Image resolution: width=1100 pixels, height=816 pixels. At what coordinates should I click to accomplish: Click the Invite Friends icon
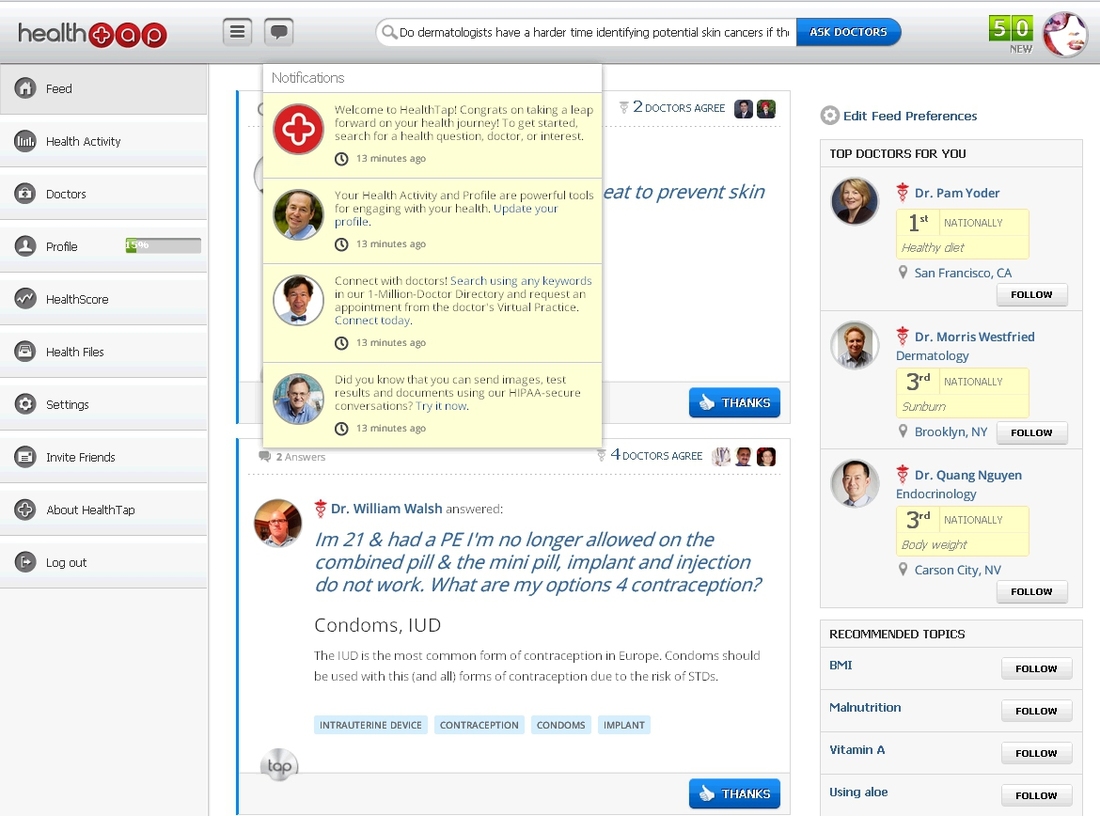pyautogui.click(x=25, y=457)
